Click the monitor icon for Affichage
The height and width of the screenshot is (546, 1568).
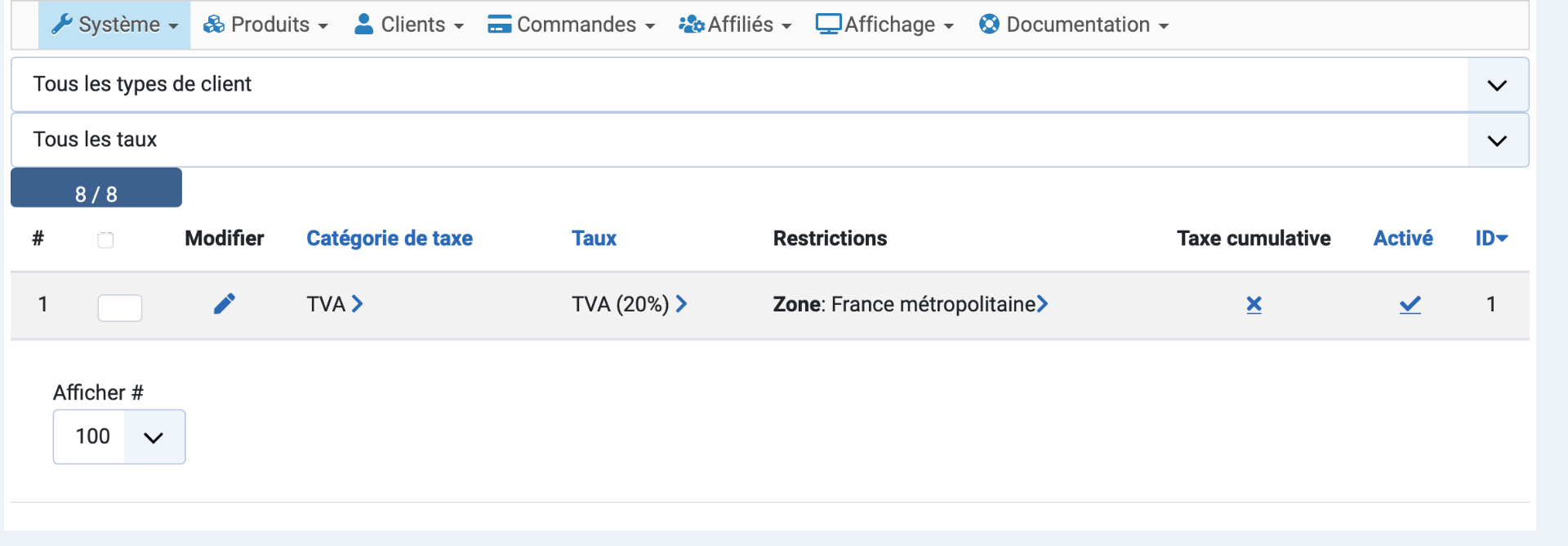pos(828,25)
